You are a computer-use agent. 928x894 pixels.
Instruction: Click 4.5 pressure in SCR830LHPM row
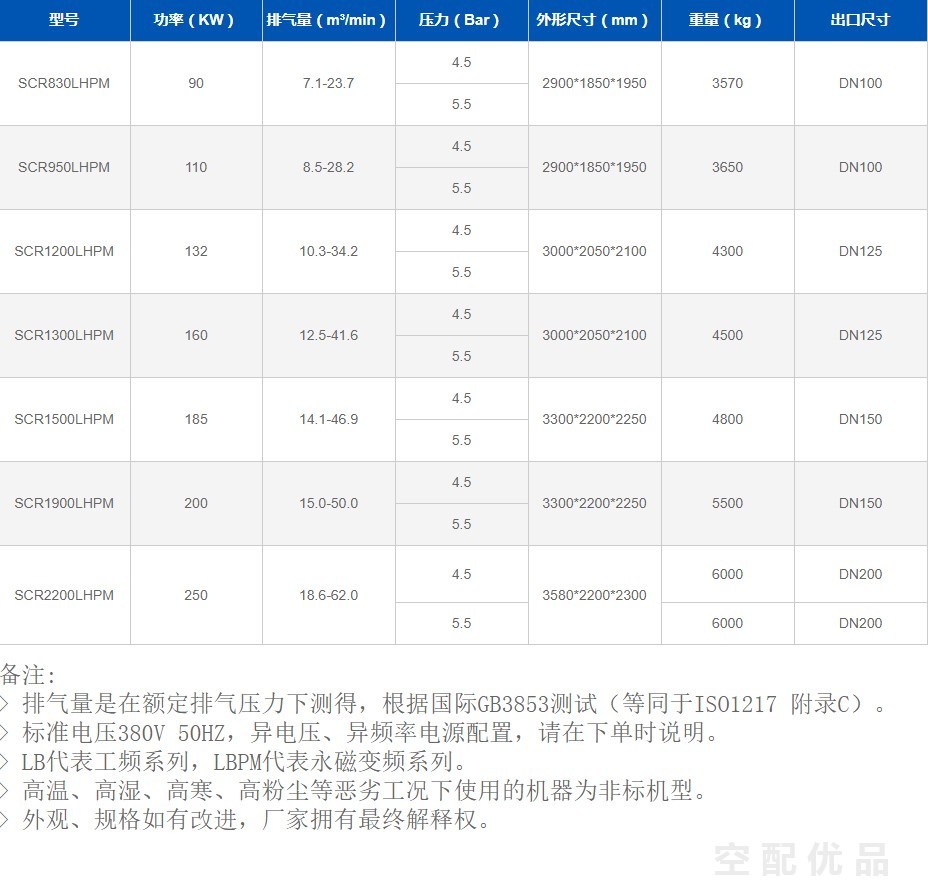[462, 63]
